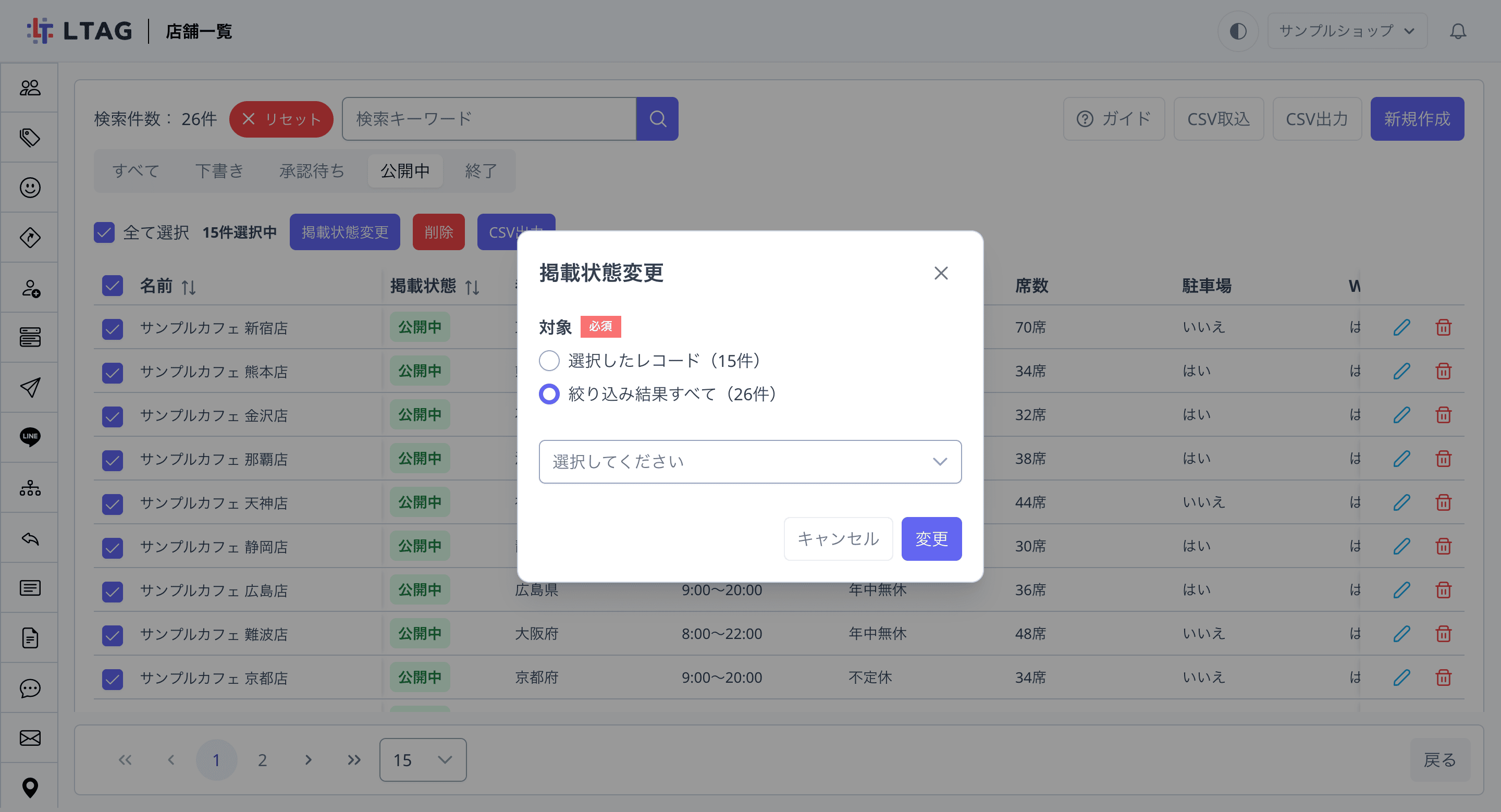The height and width of the screenshot is (812, 1501).
Task: Toggle the table header select-all checkbox
Action: [x=113, y=286]
